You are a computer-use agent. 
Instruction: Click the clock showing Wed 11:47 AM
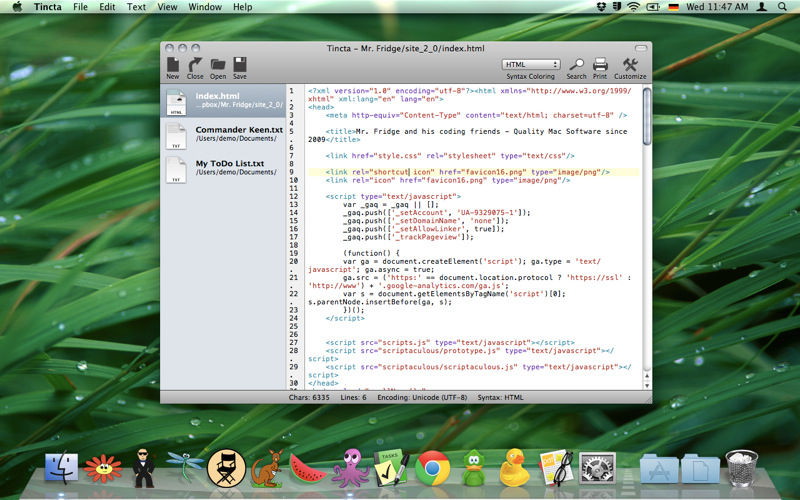pyautogui.click(x=717, y=7)
